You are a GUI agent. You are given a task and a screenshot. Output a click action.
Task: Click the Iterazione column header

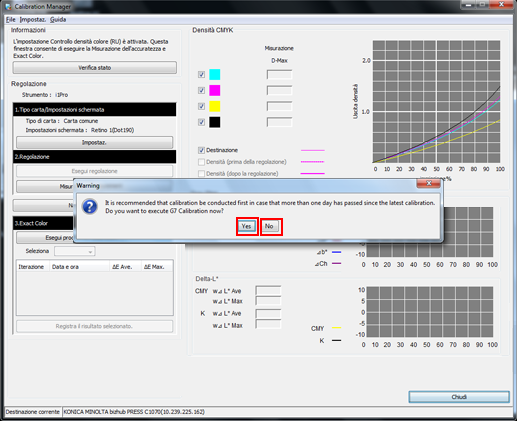coord(33,267)
